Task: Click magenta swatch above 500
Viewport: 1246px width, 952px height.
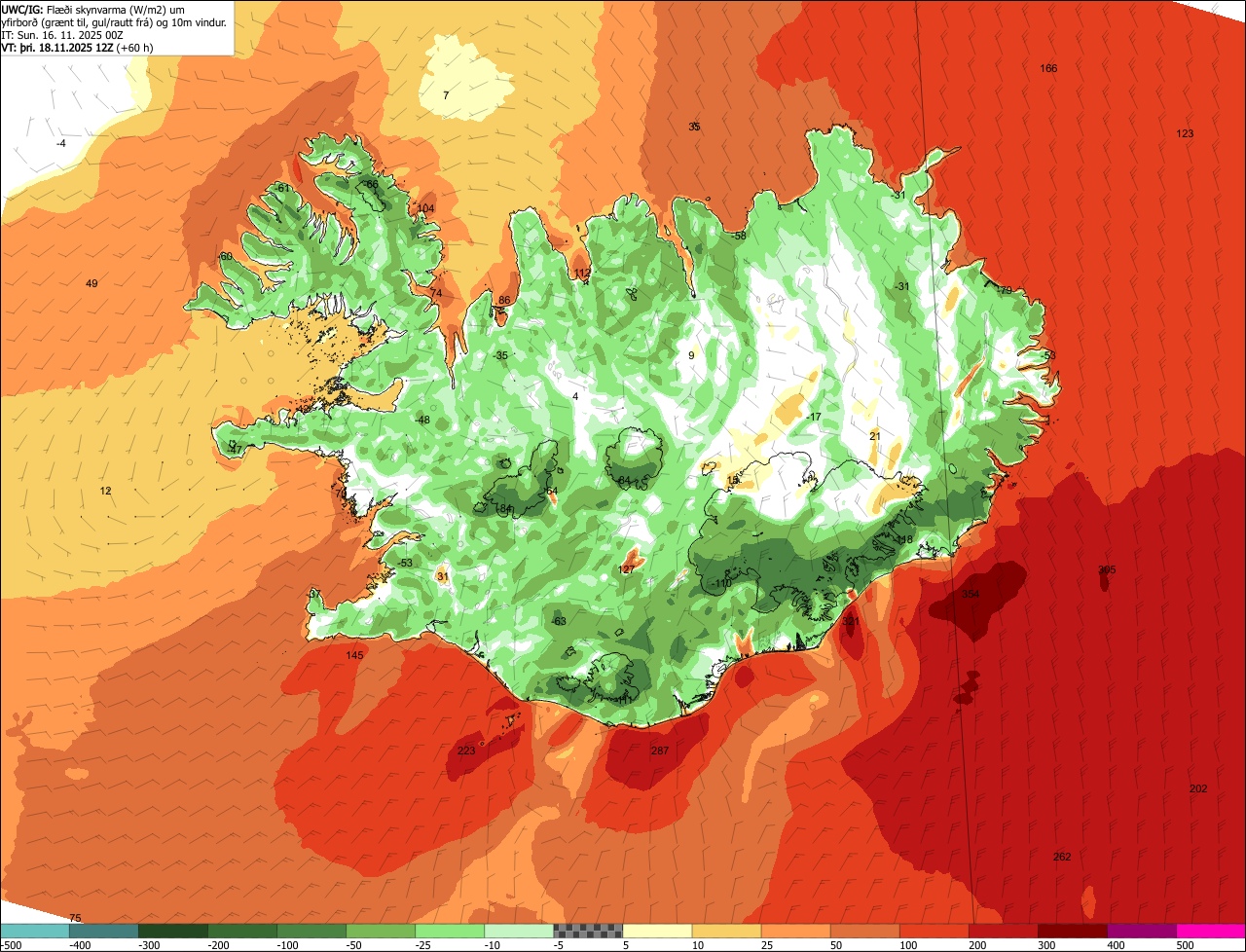Action: click(x=1210, y=931)
